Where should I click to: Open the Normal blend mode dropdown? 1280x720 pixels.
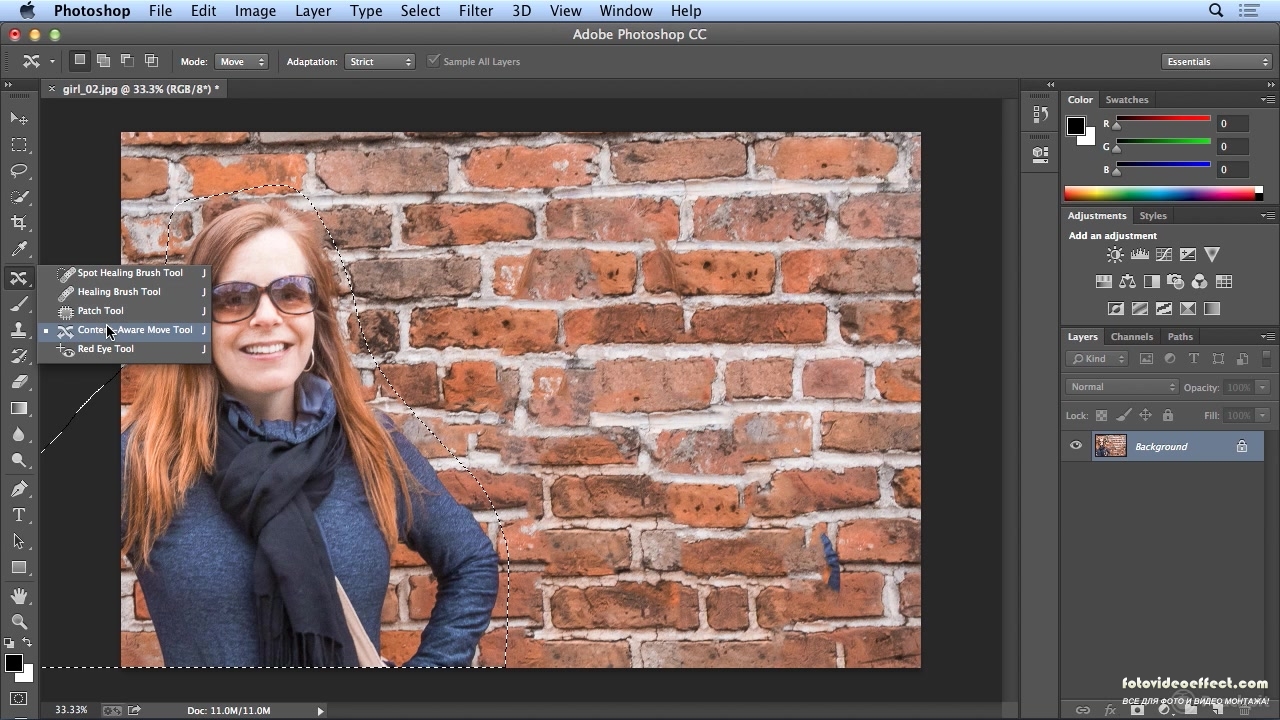(1122, 387)
